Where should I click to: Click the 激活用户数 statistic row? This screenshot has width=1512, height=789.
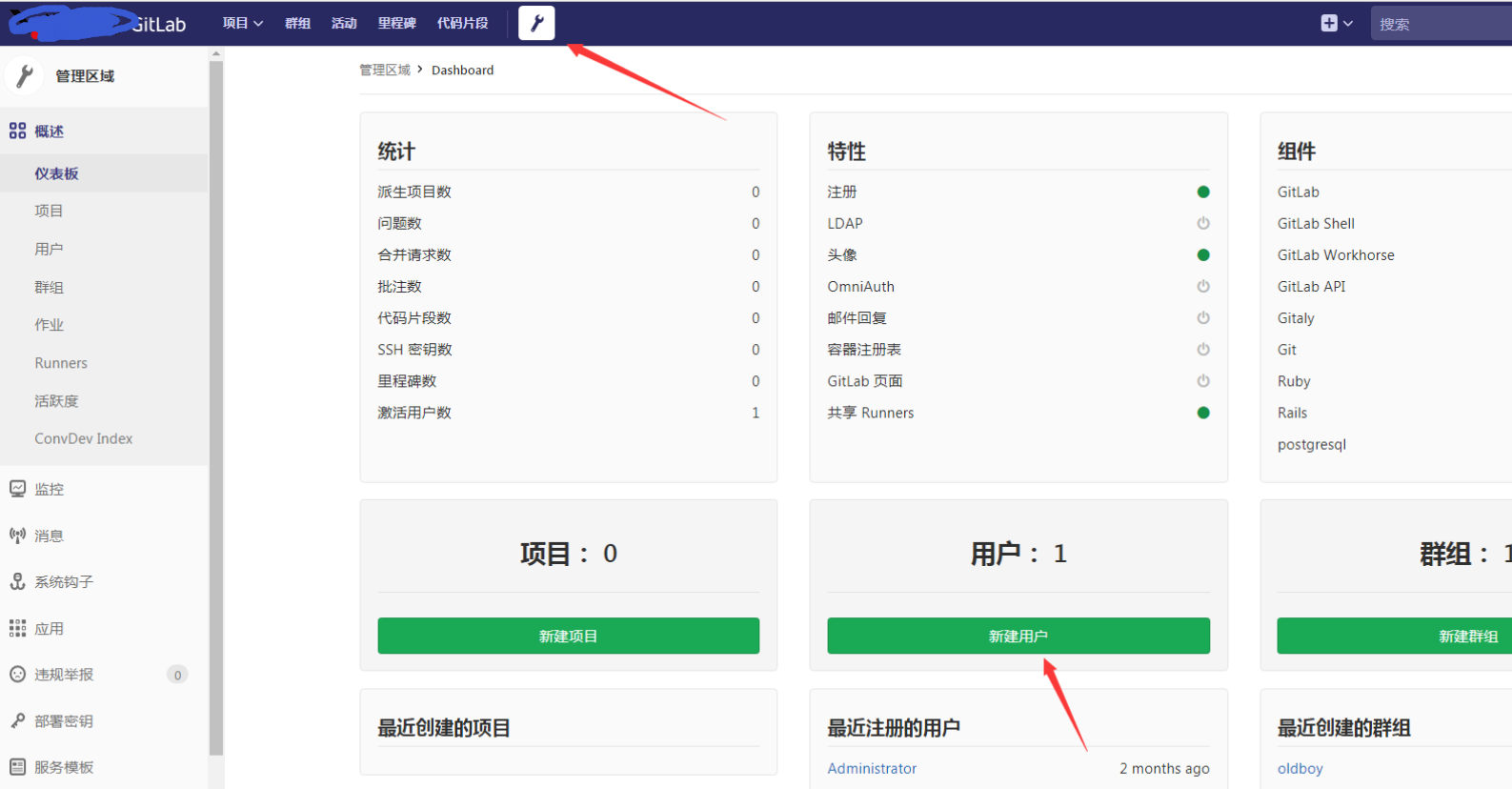(568, 413)
